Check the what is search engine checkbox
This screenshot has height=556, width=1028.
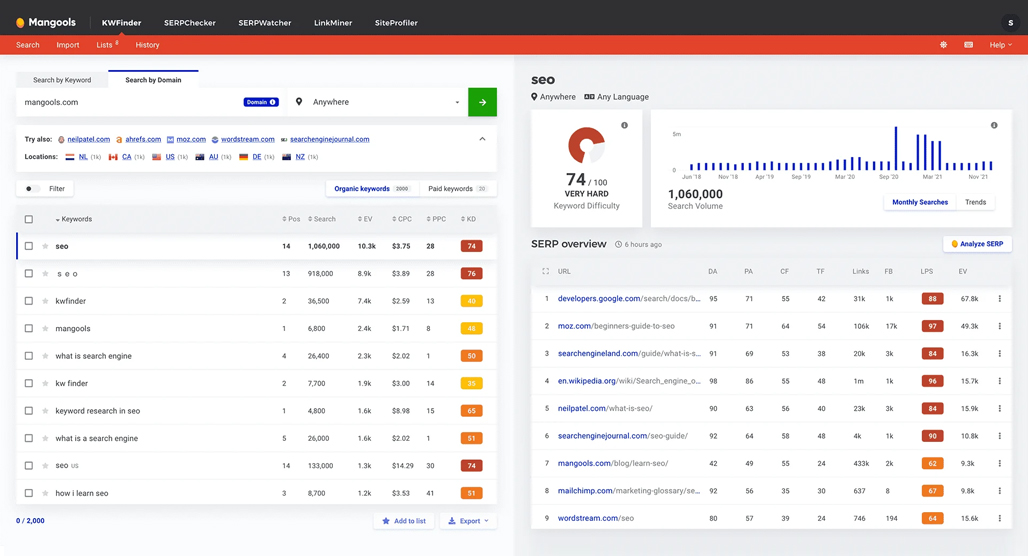point(29,356)
